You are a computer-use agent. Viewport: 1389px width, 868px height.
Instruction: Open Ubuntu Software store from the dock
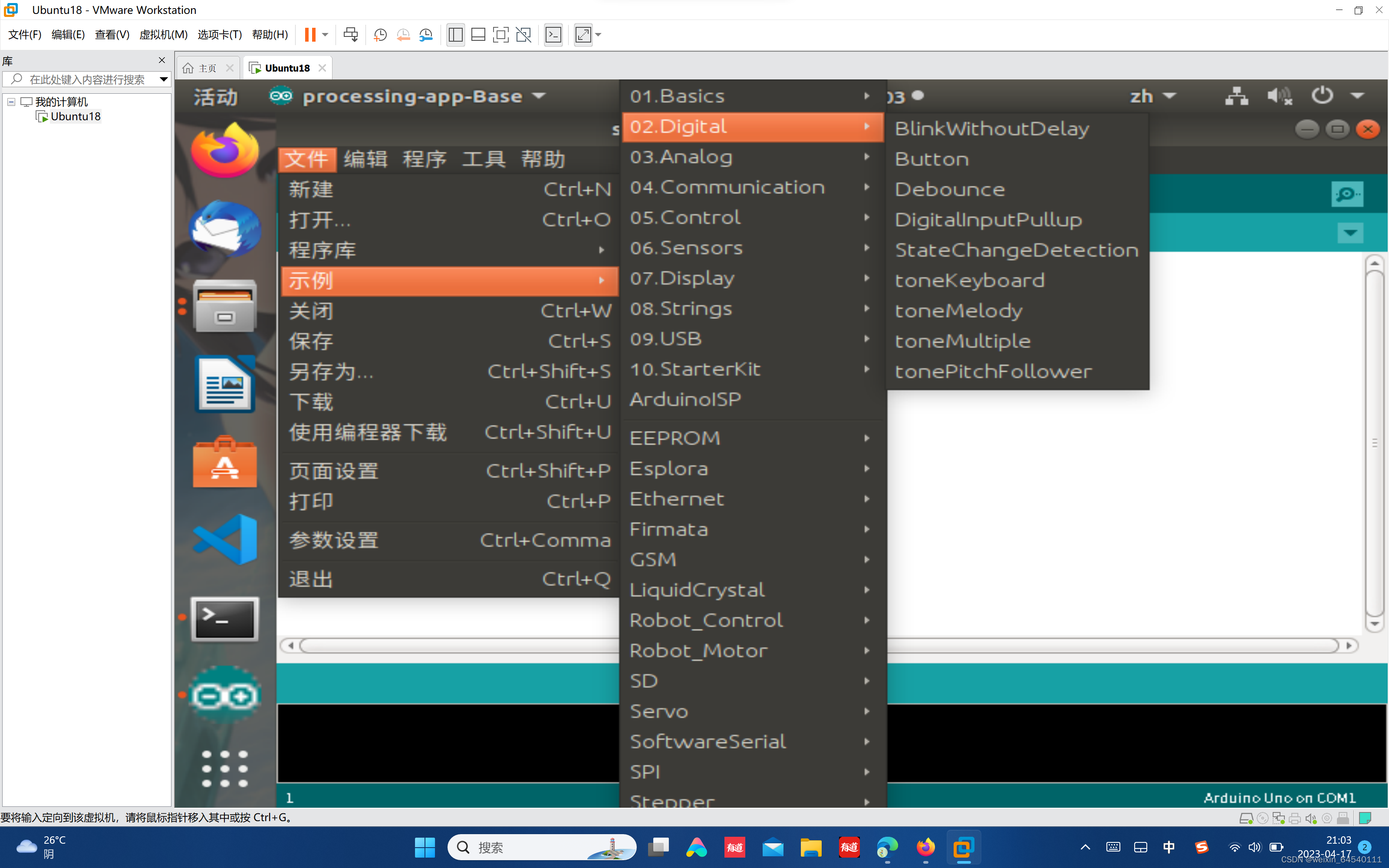(x=224, y=463)
